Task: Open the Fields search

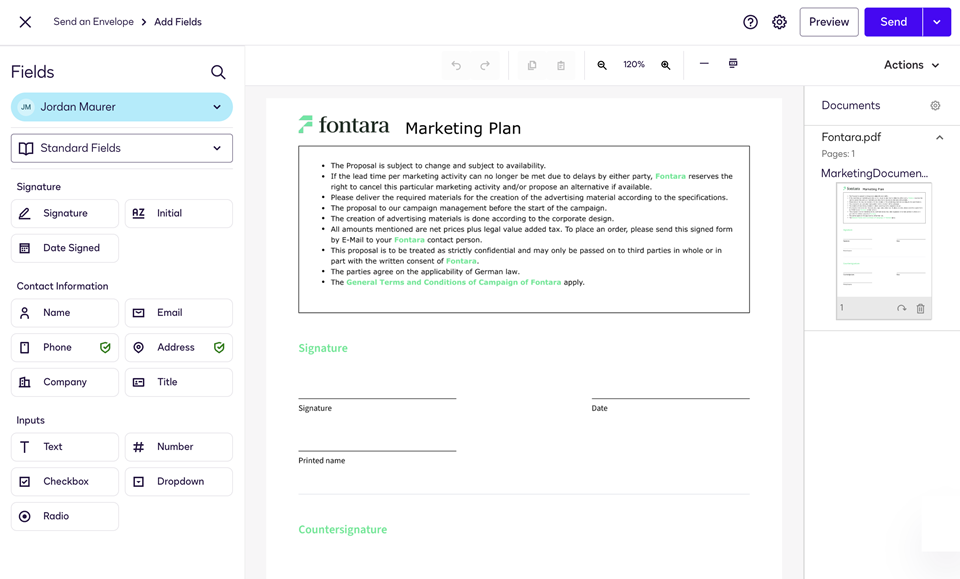Action: coord(218,72)
